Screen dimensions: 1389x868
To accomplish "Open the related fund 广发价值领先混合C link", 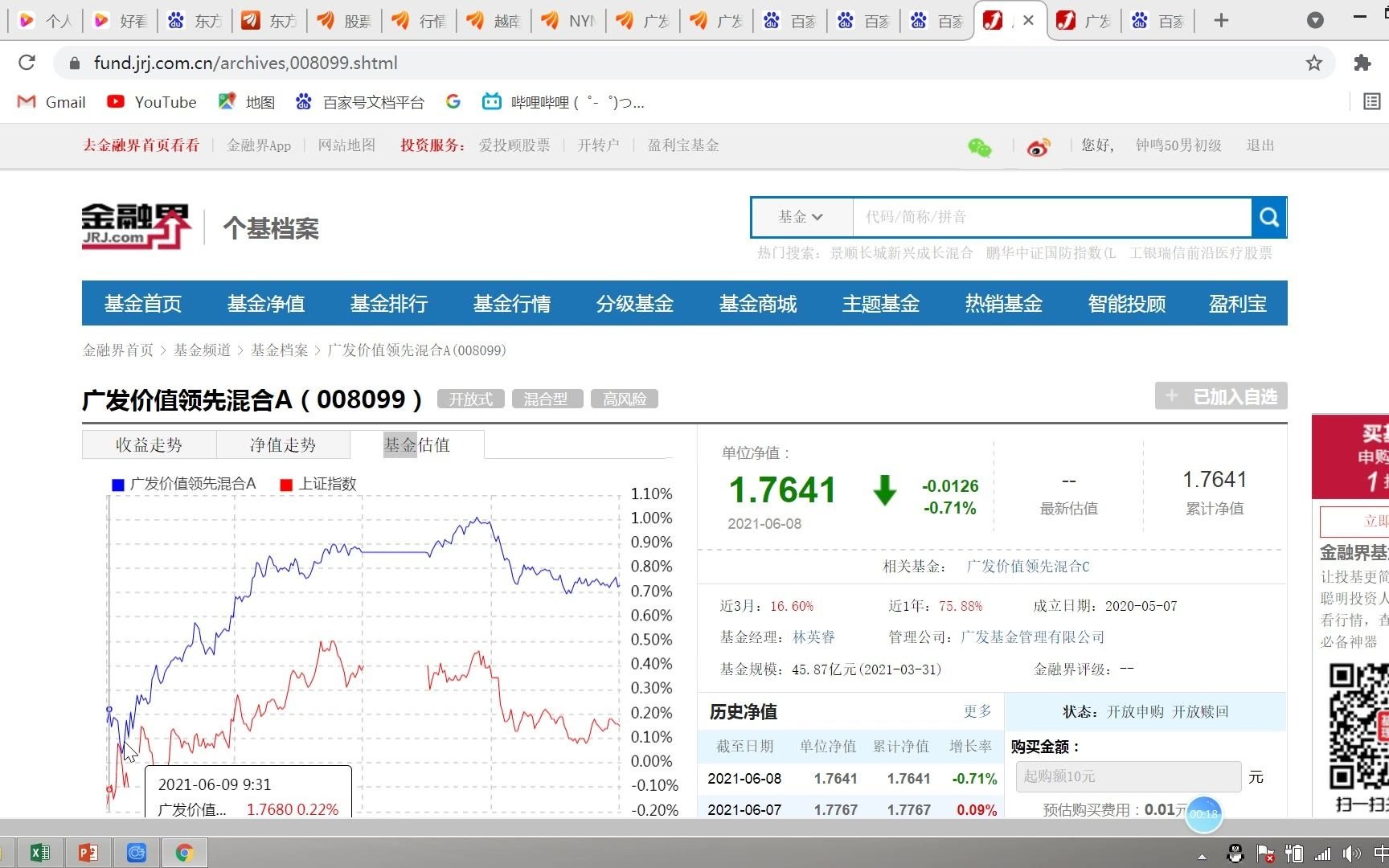I will (1028, 567).
